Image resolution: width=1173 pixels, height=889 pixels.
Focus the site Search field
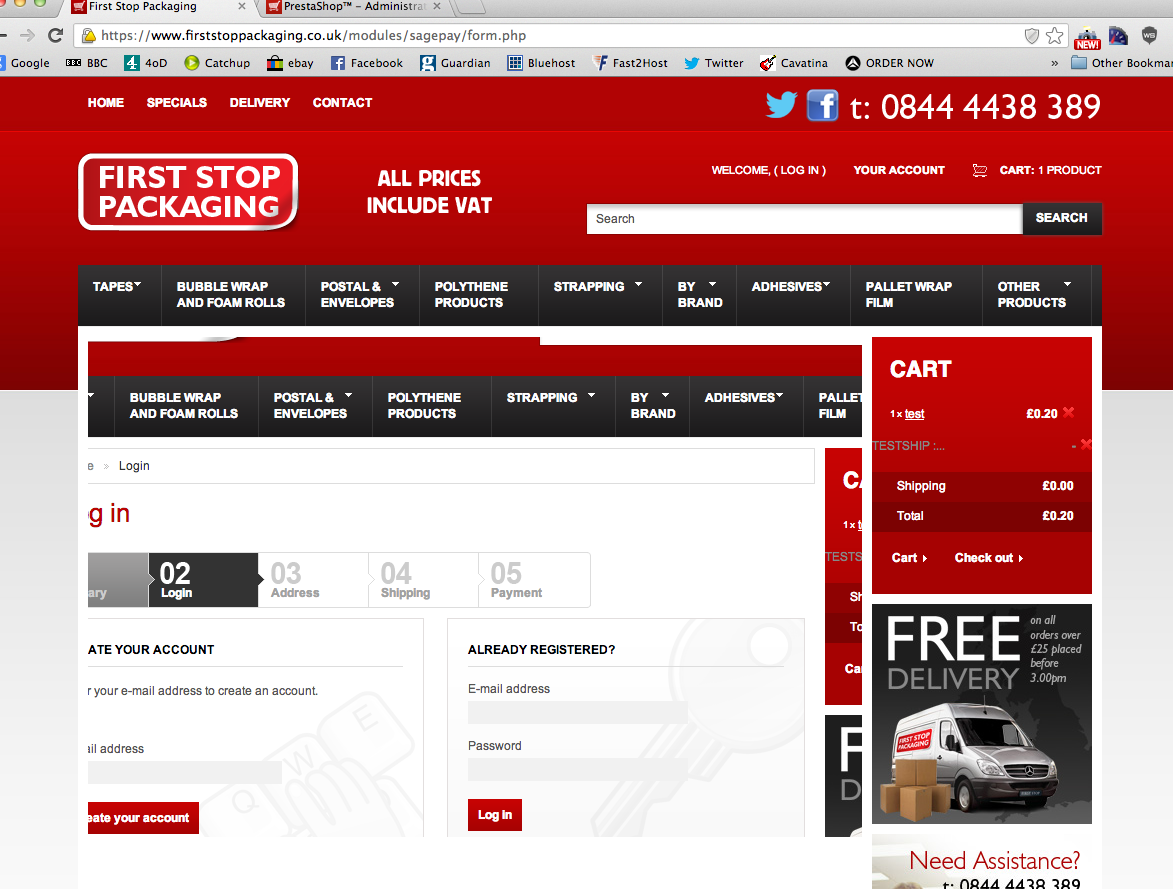tap(804, 219)
